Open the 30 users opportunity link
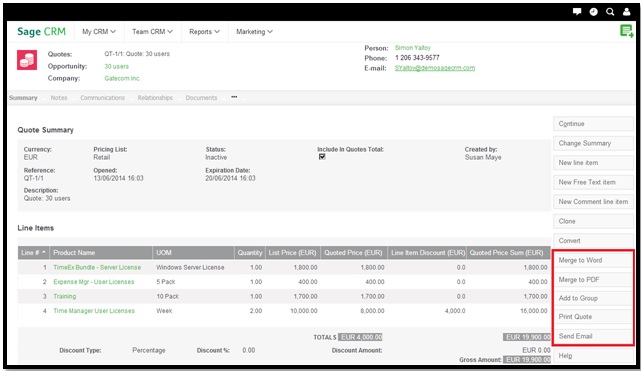The image size is (641, 371). [x=117, y=66]
